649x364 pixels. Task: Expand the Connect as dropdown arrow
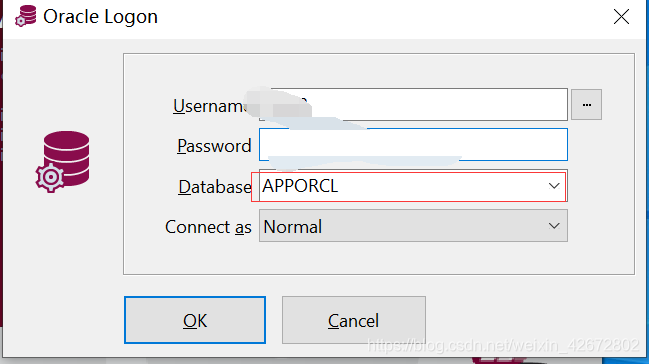[554, 226]
